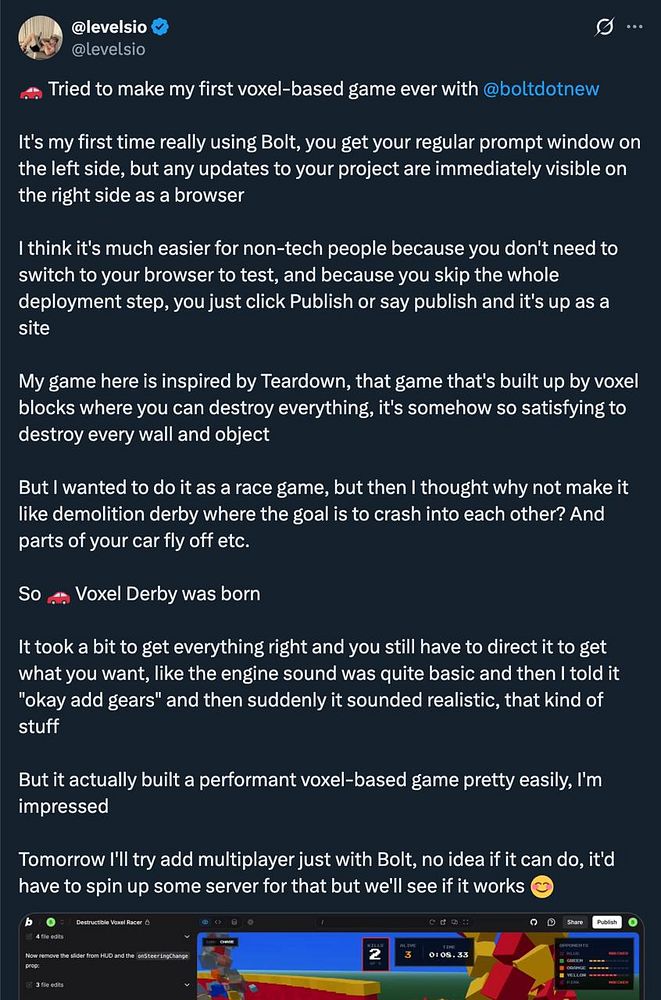The height and width of the screenshot is (1000, 661).
Task: Click the Share button
Action: 575,922
